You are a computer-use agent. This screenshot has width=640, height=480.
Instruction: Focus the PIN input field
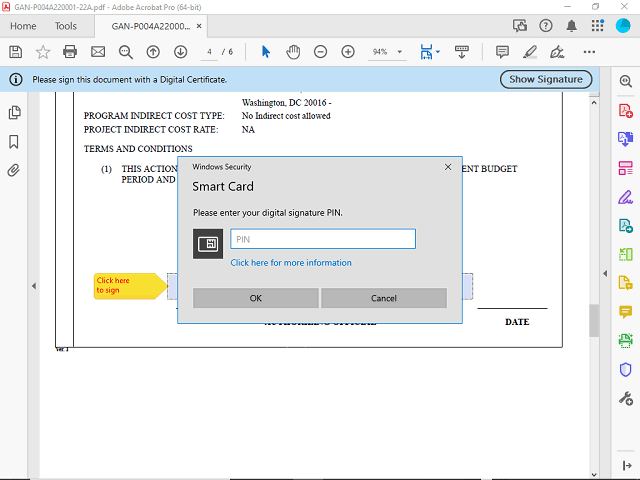pyautogui.click(x=323, y=239)
